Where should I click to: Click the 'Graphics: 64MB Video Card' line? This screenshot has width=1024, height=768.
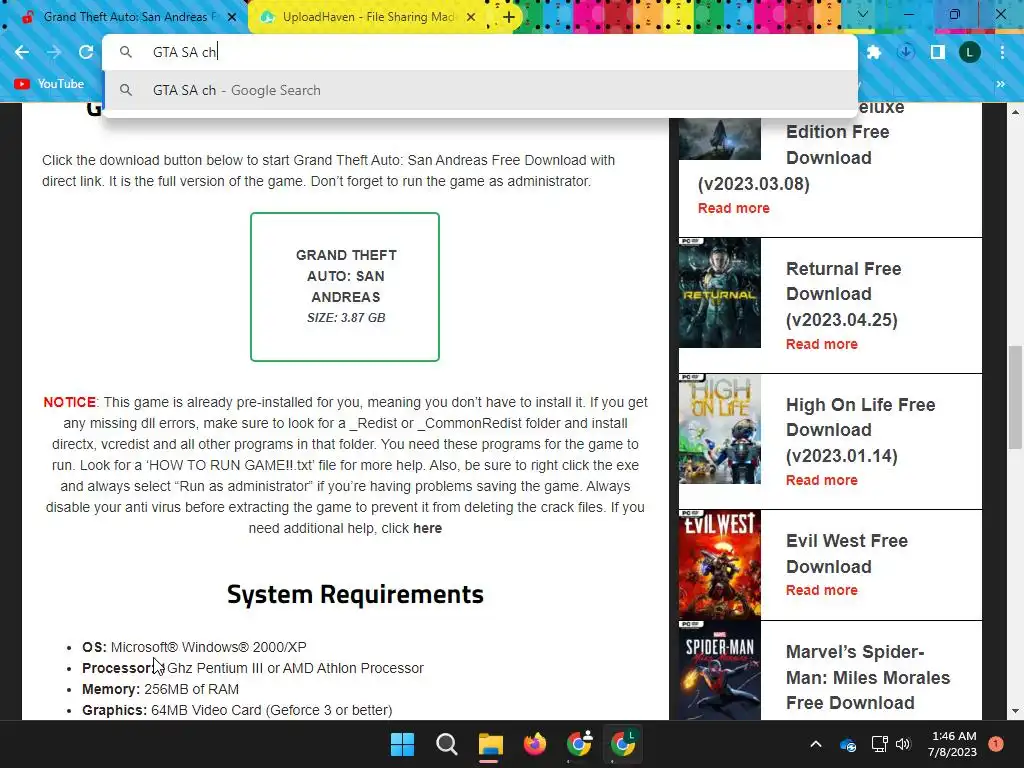click(237, 710)
